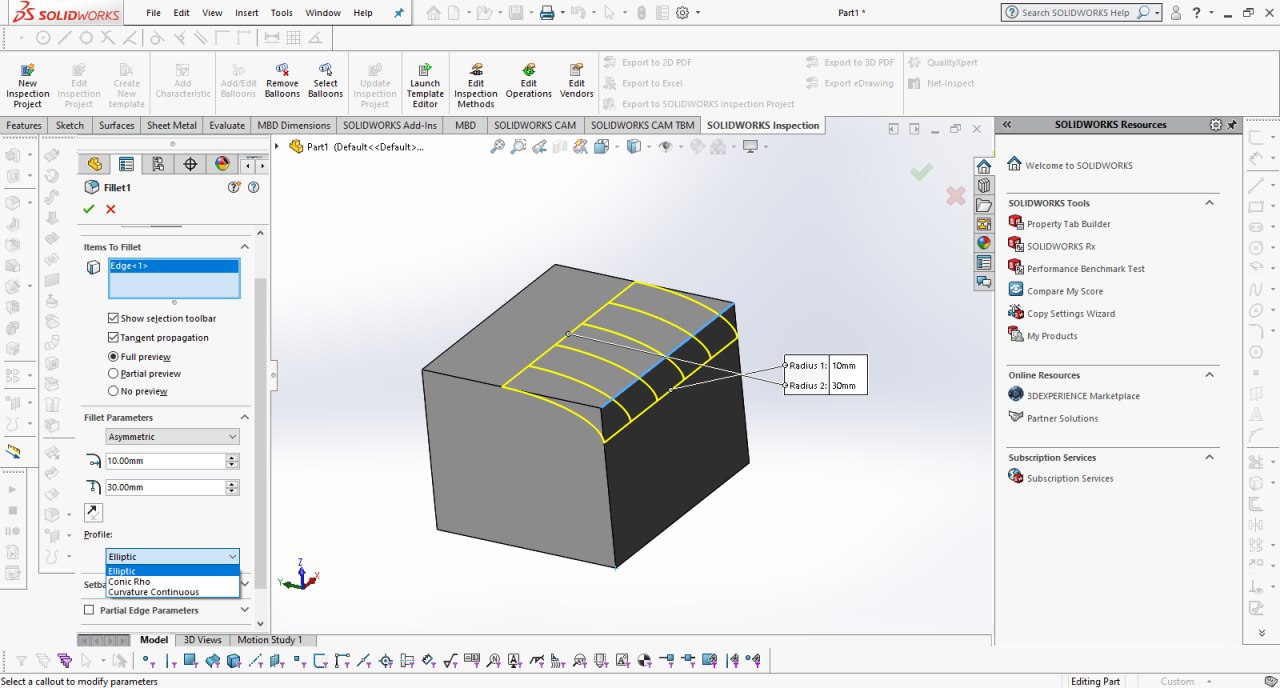Click the Save icon in title bar
This screenshot has height=688, width=1280.
point(515,13)
